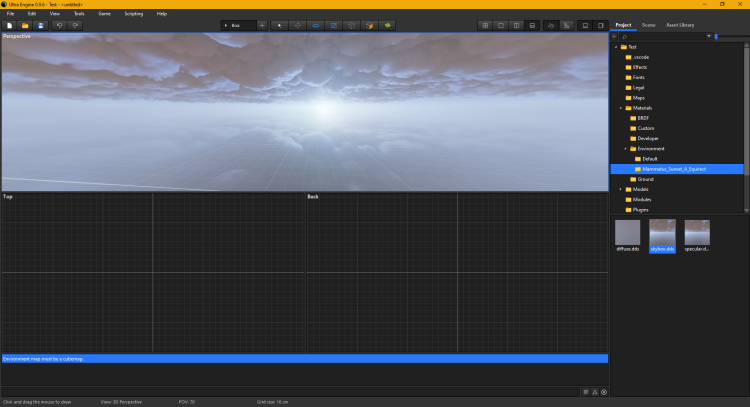
Task: Switch to the Asset Library tab
Action: coord(679,24)
